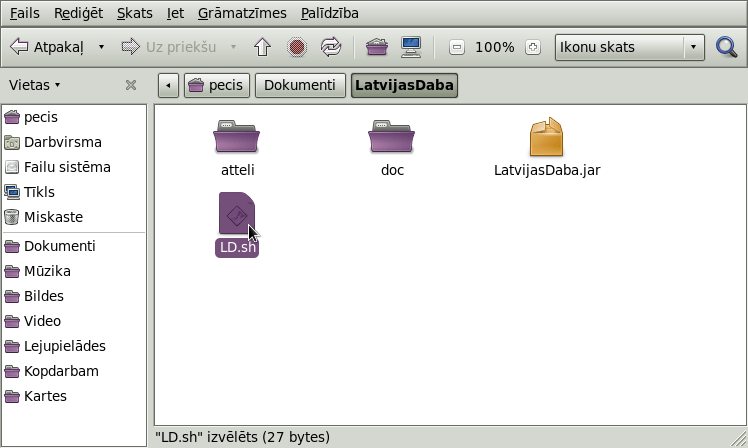Click the status bar selection text
This screenshot has width=748, height=448.
[242, 437]
